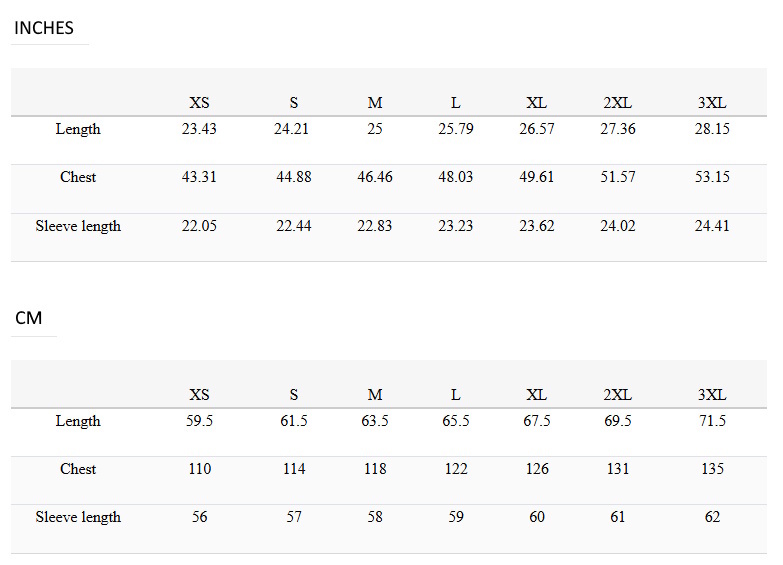Click the 67.5 length value for XL
Viewport: 783px width, 565px height.
tap(537, 421)
